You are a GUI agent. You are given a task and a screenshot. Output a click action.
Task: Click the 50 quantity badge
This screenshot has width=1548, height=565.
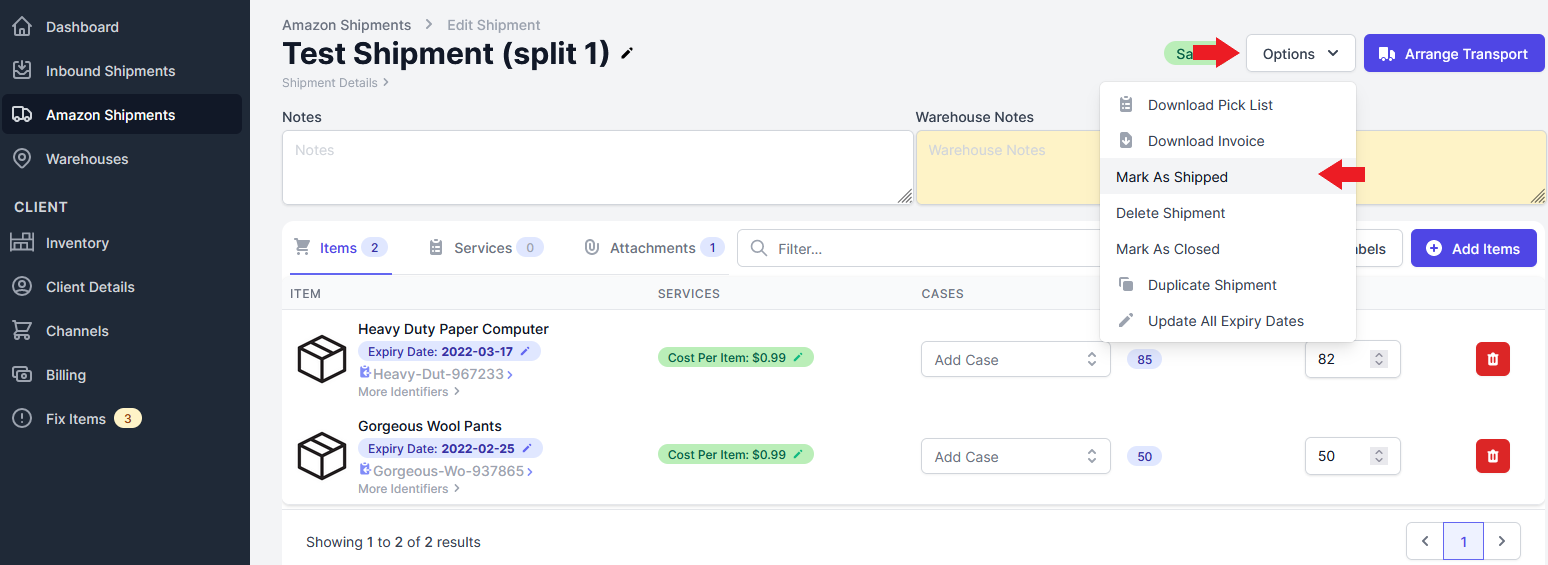(1144, 456)
